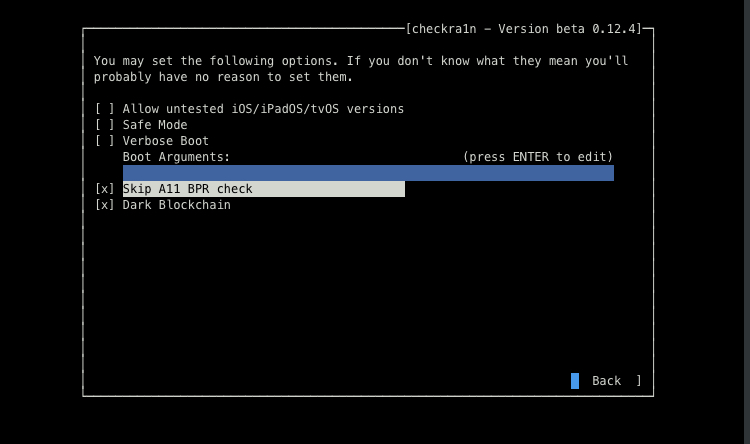750x444 pixels.
Task: Uncheck the Dark Blockchain checkbox
Action: coord(104,205)
